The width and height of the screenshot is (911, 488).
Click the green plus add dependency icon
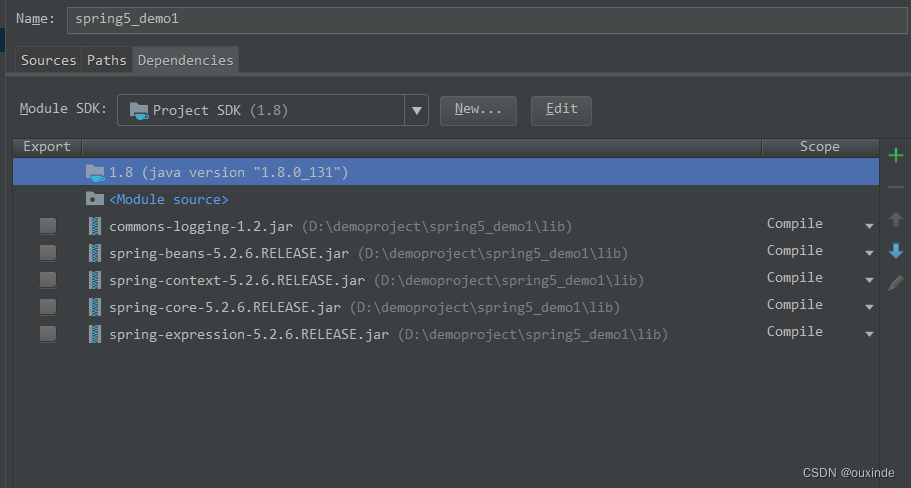[x=895, y=155]
